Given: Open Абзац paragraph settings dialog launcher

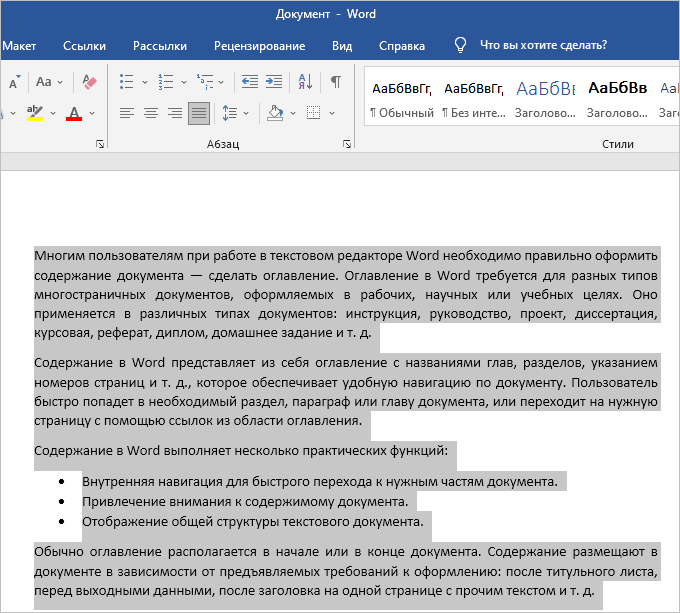Looking at the screenshot, I should point(347,144).
